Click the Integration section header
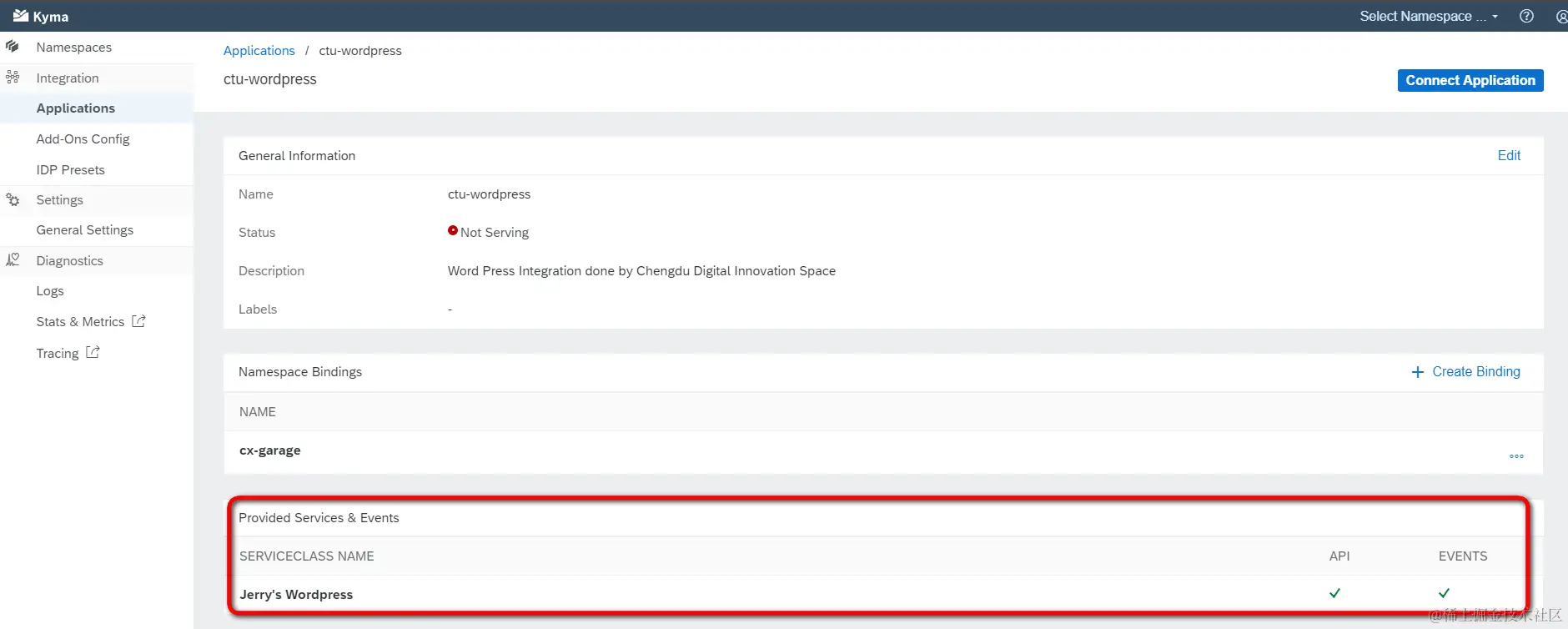The width and height of the screenshot is (1568, 629). point(68,78)
